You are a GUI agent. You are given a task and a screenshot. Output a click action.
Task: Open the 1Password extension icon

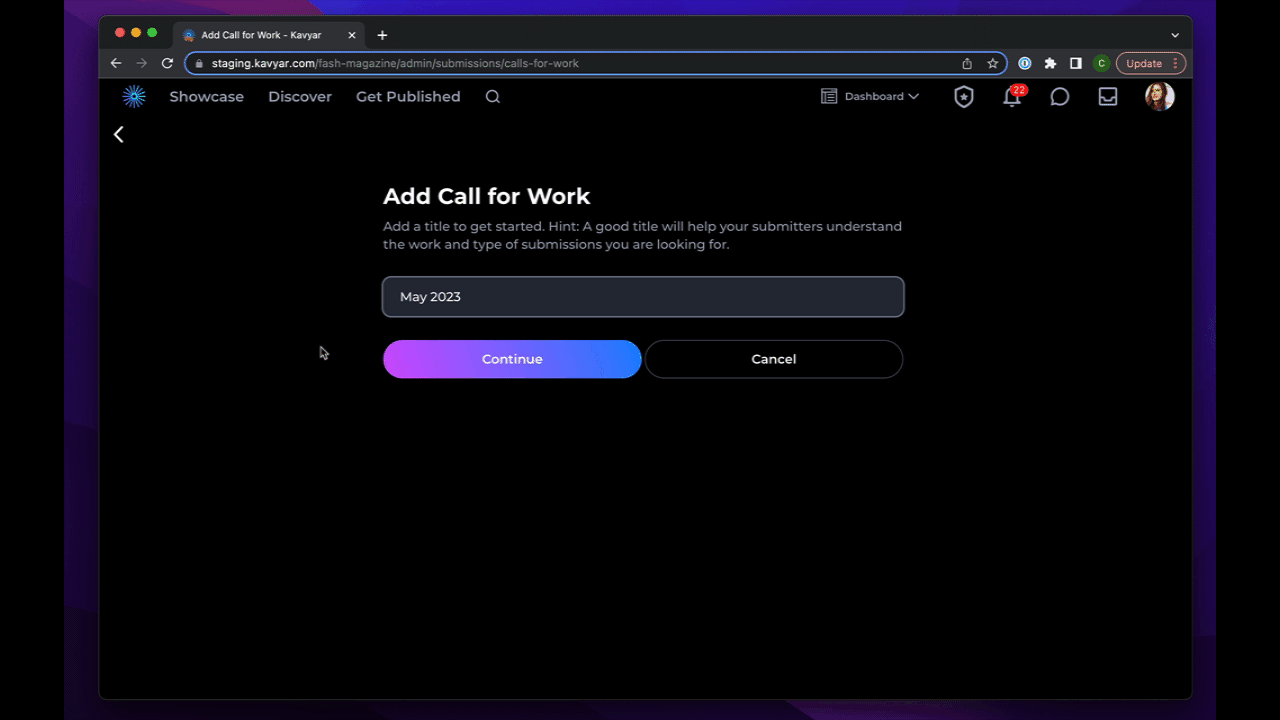1025,63
